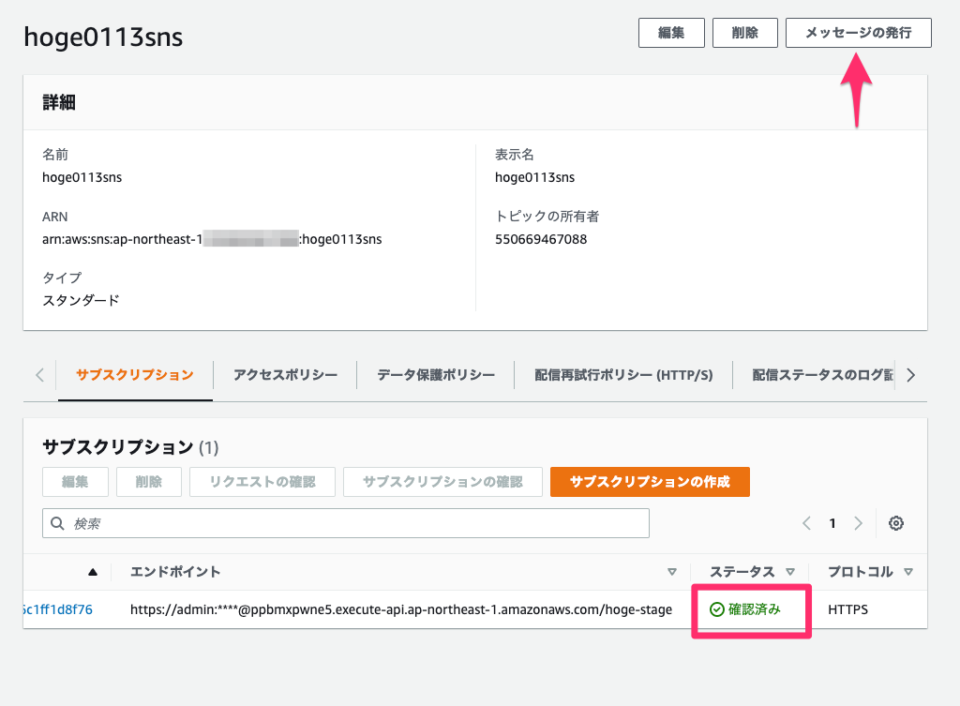
Task: Click the pagination right arrow chevron
Action: pos(858,523)
